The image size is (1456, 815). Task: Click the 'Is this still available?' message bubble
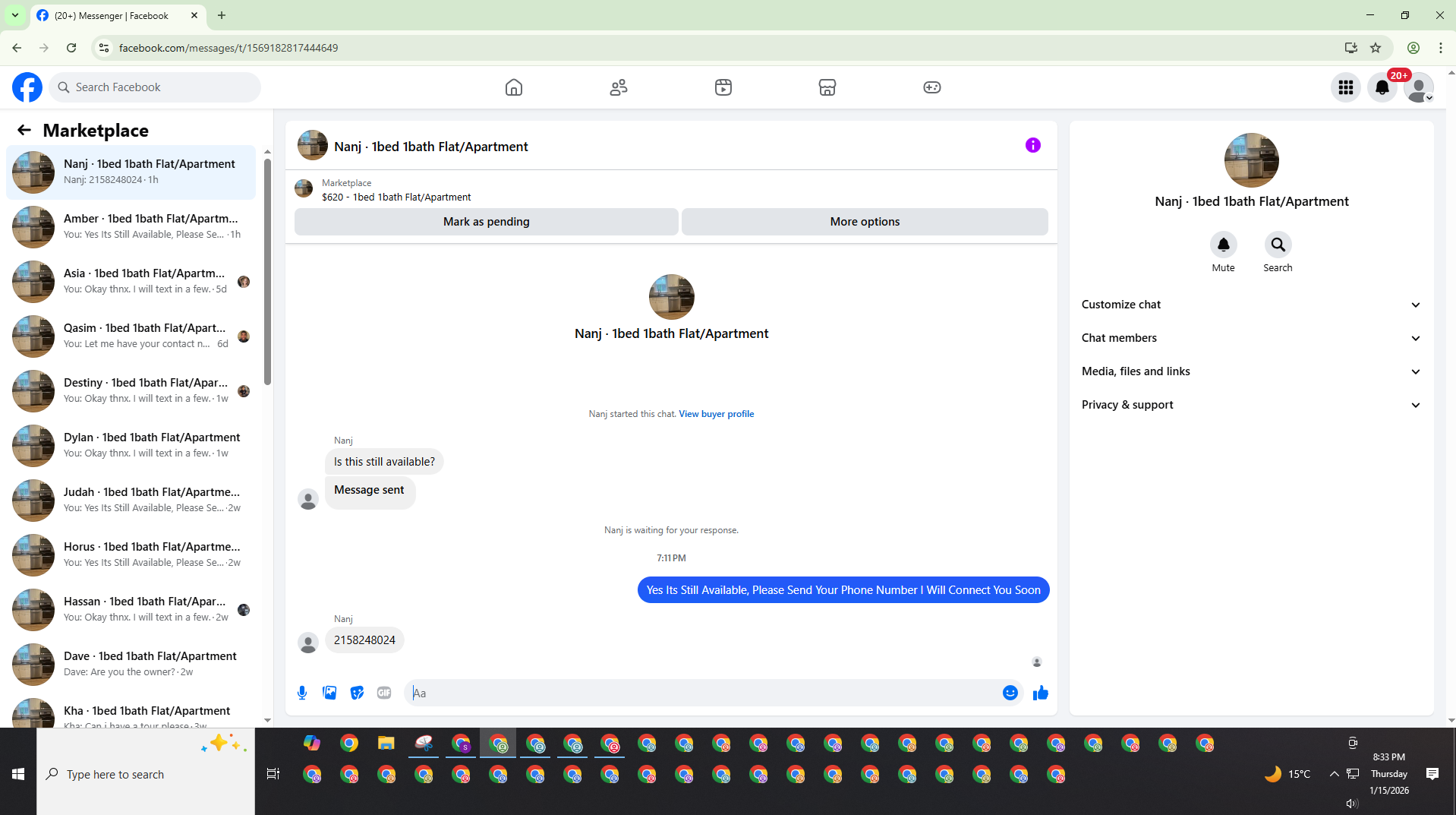point(384,462)
